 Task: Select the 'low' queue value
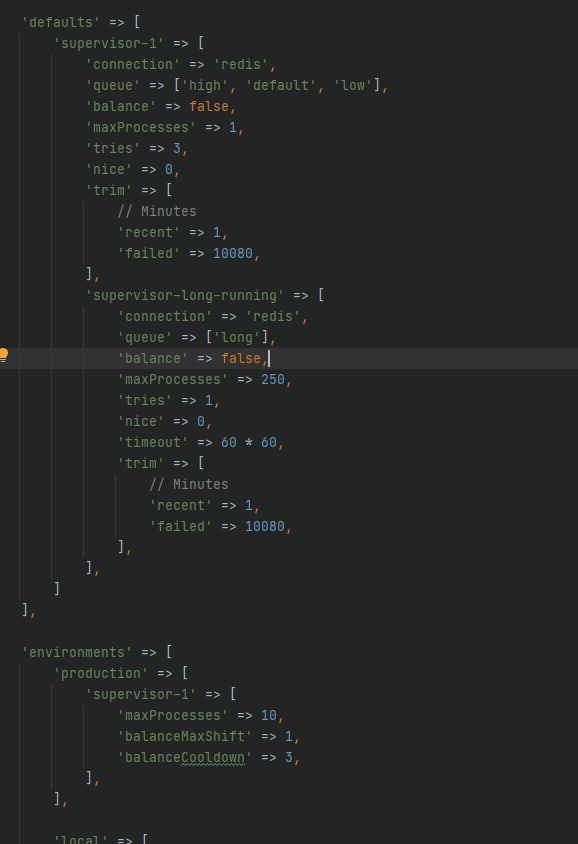click(x=353, y=85)
